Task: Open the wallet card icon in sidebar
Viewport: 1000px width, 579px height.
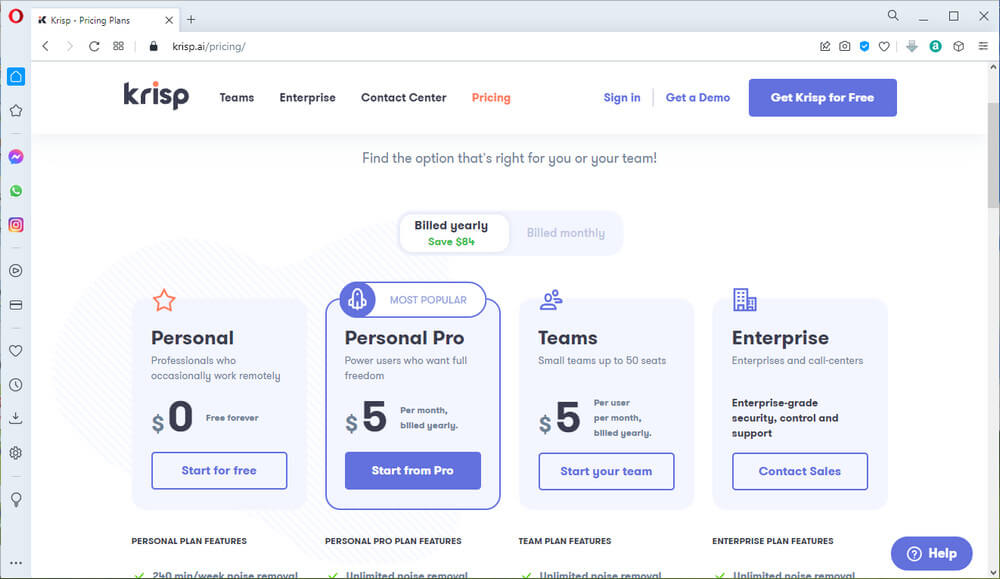Action: [16, 305]
